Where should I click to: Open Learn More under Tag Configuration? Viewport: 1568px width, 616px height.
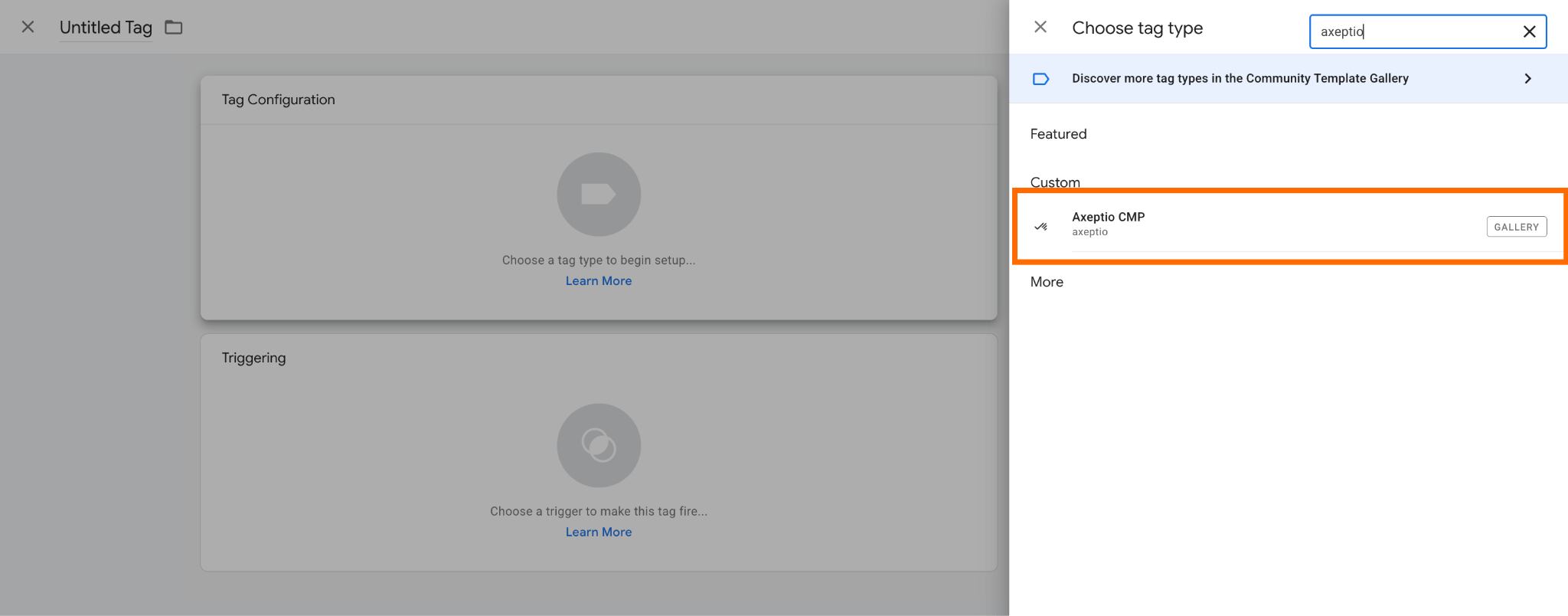599,281
